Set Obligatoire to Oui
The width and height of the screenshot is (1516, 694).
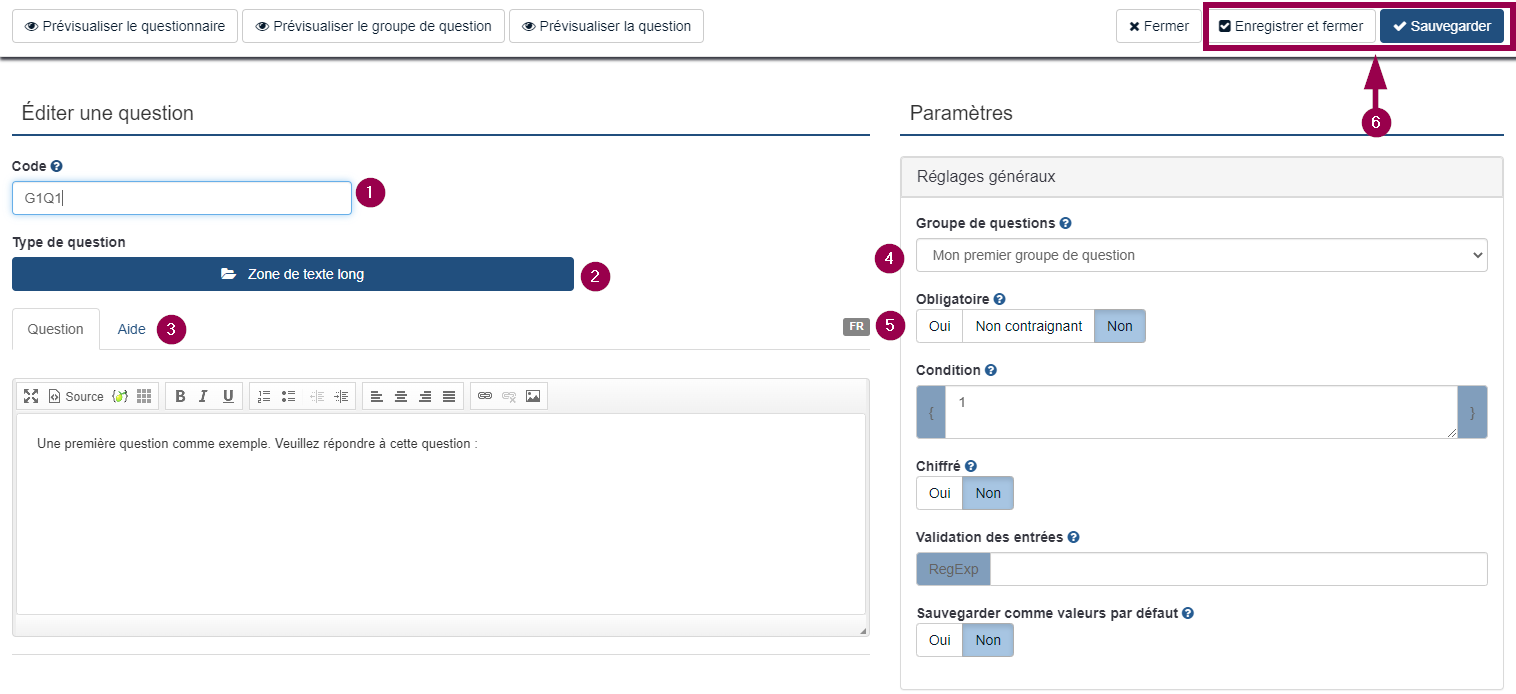(939, 326)
